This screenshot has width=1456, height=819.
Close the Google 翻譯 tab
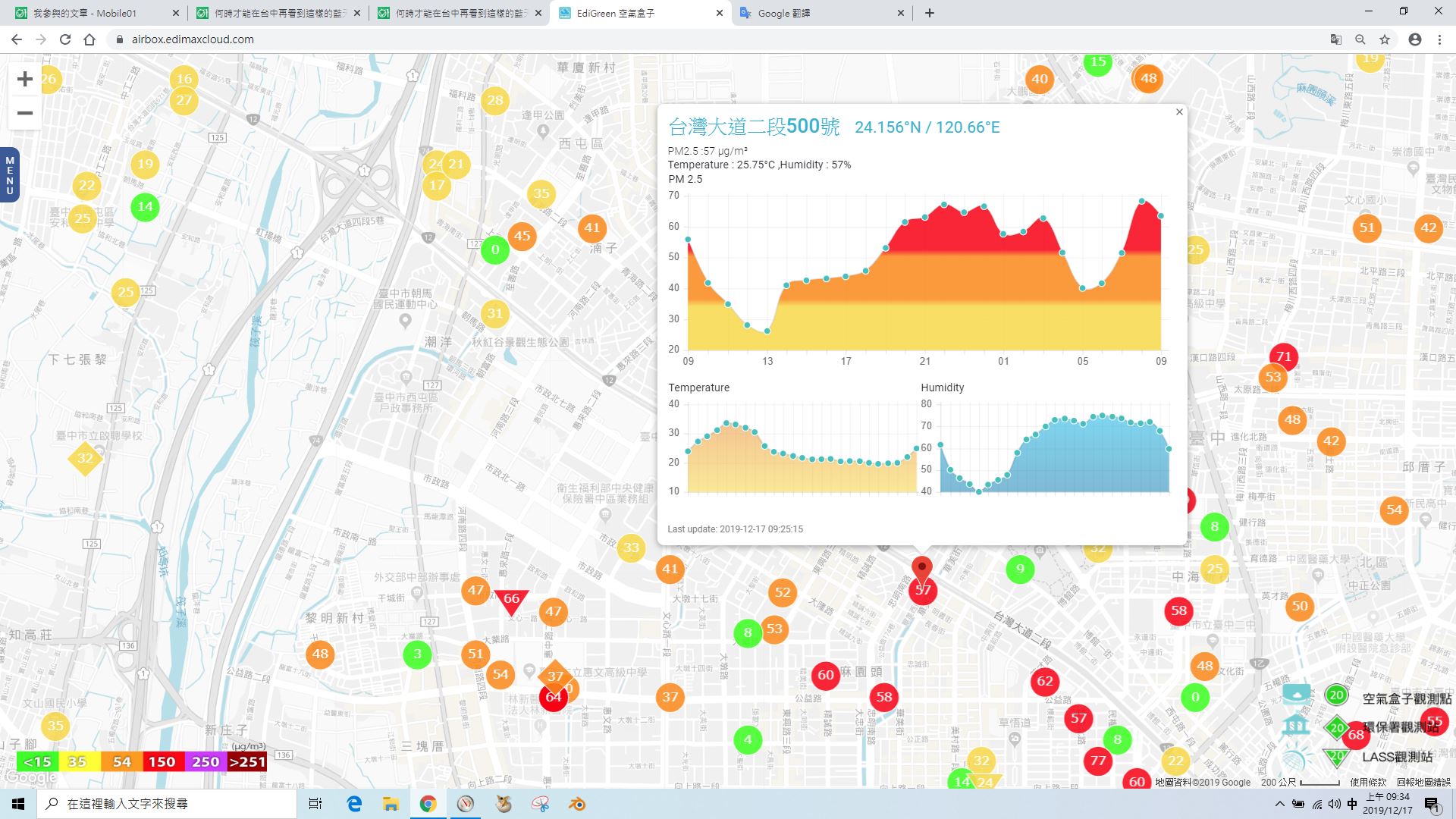[901, 13]
